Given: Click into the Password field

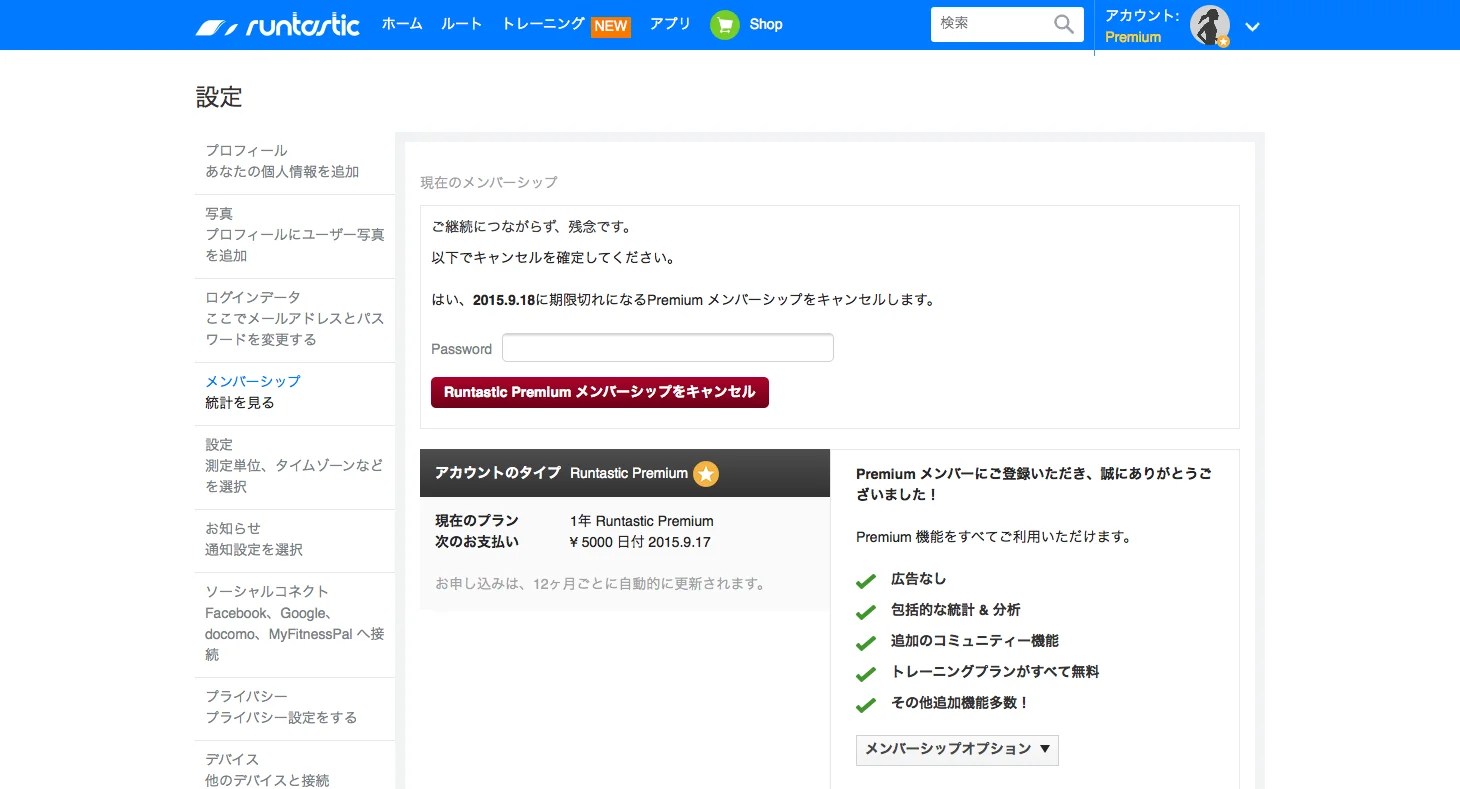Looking at the screenshot, I should point(668,348).
